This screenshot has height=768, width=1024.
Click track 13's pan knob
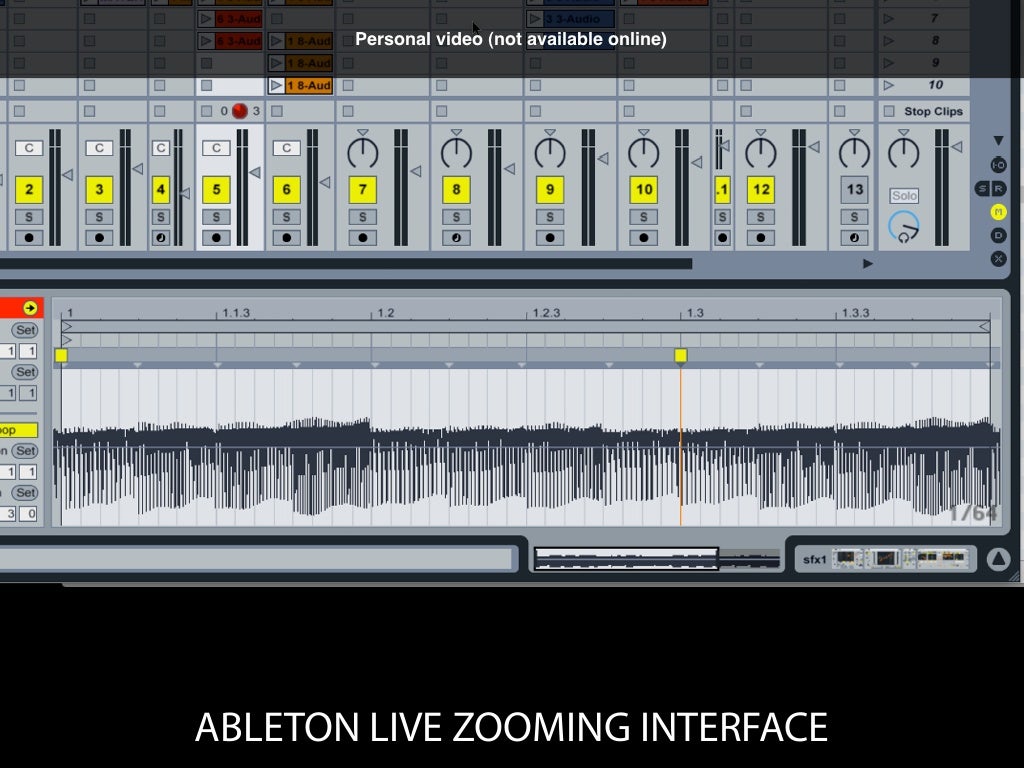click(x=854, y=153)
